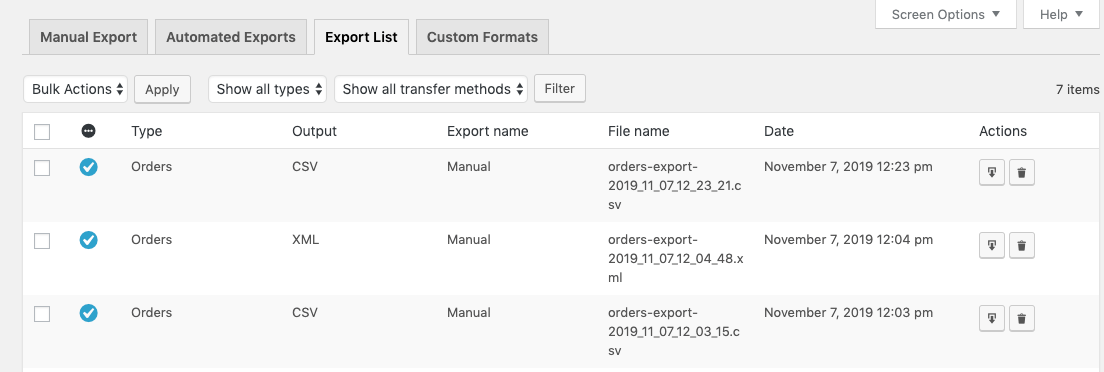This screenshot has width=1104, height=372.
Task: Check the box for the 12:23 pm export
Action: click(42, 168)
